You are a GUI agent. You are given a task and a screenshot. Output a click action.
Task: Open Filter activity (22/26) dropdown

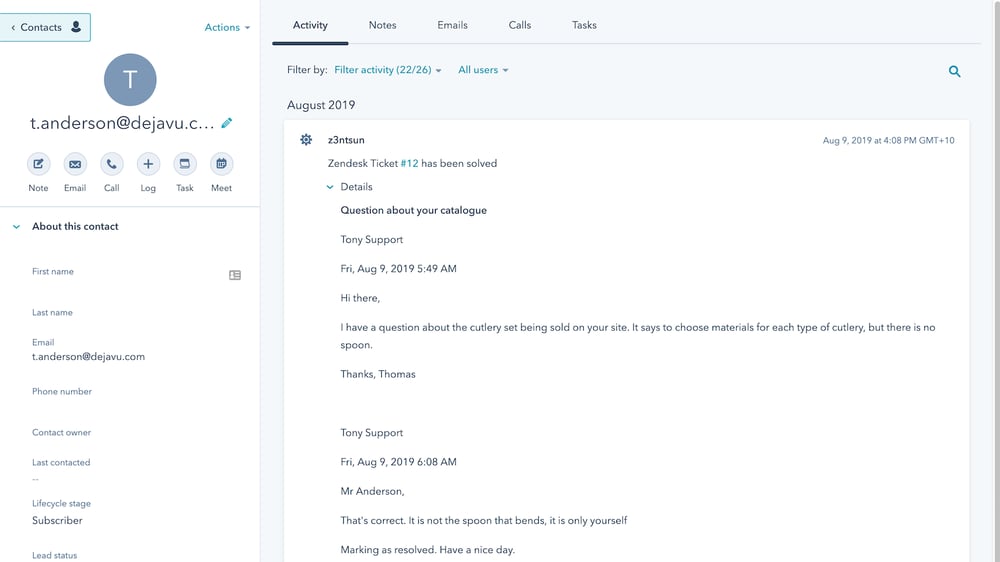388,70
